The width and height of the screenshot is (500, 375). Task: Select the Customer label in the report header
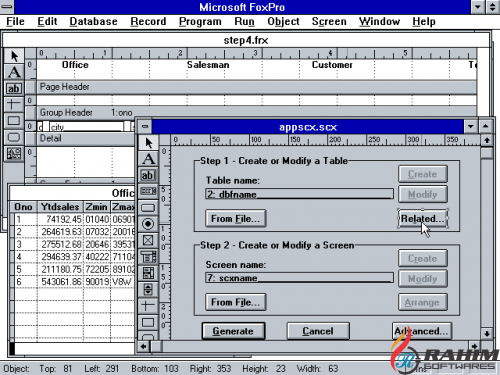(x=332, y=65)
